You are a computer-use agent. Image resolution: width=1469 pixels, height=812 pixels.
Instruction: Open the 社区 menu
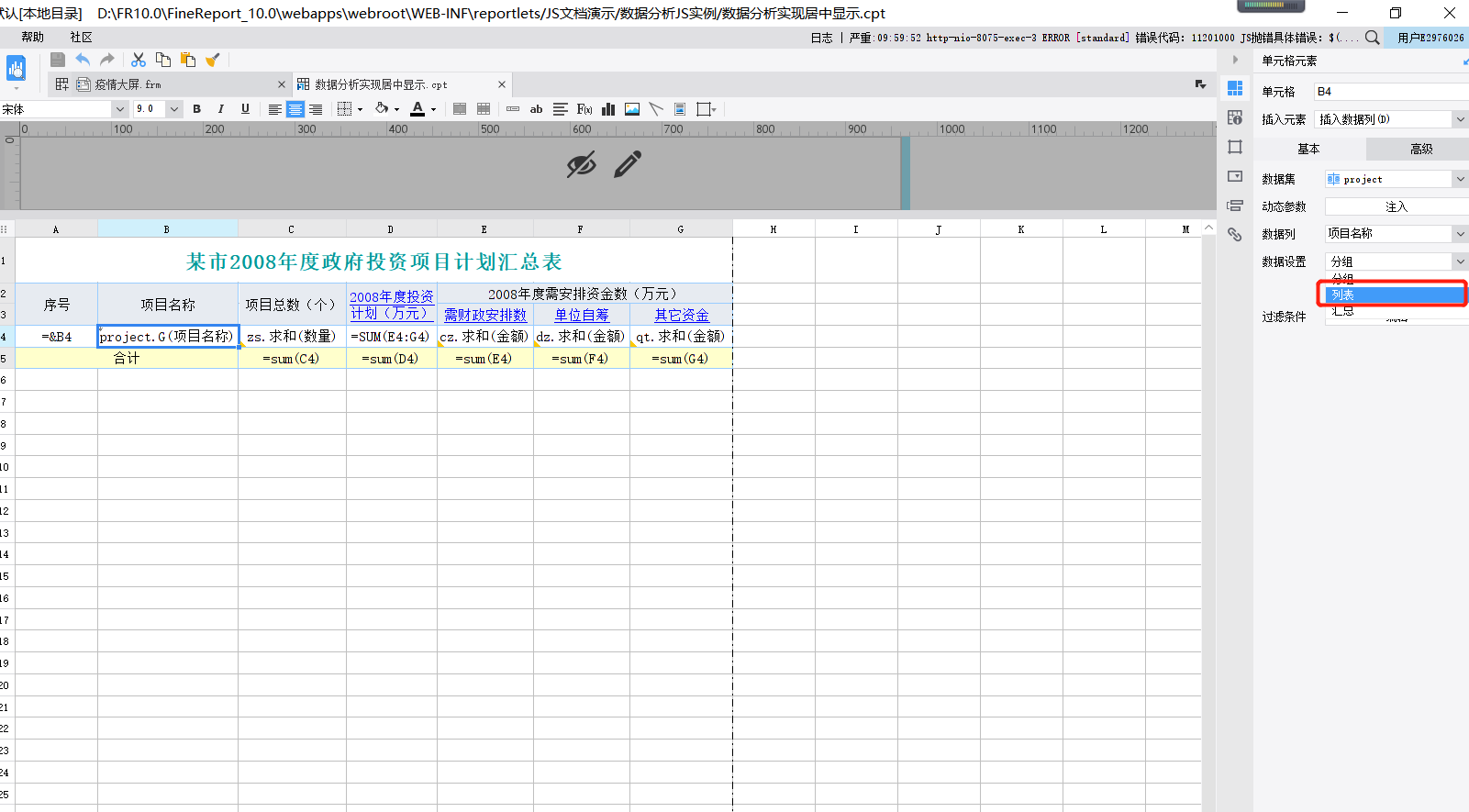82,38
